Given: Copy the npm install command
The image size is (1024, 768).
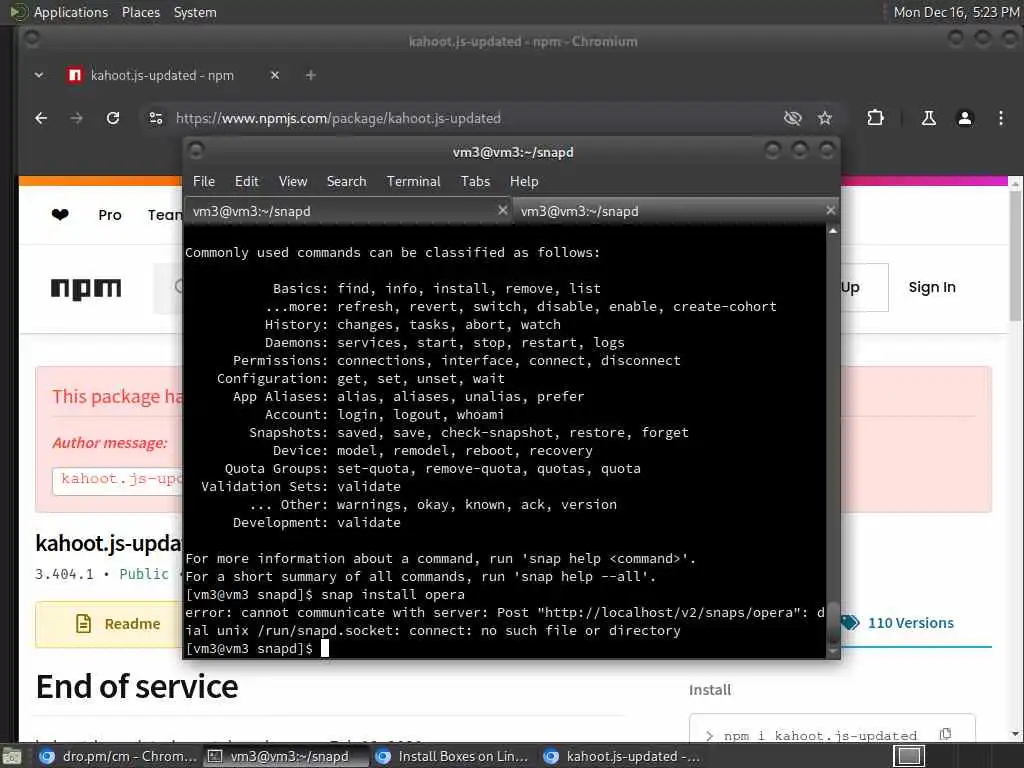Looking at the screenshot, I should coord(945,734).
